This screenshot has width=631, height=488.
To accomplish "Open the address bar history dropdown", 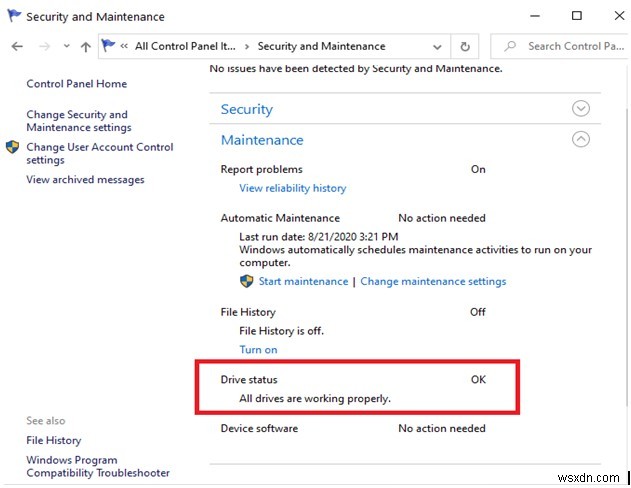I will click(x=437, y=47).
